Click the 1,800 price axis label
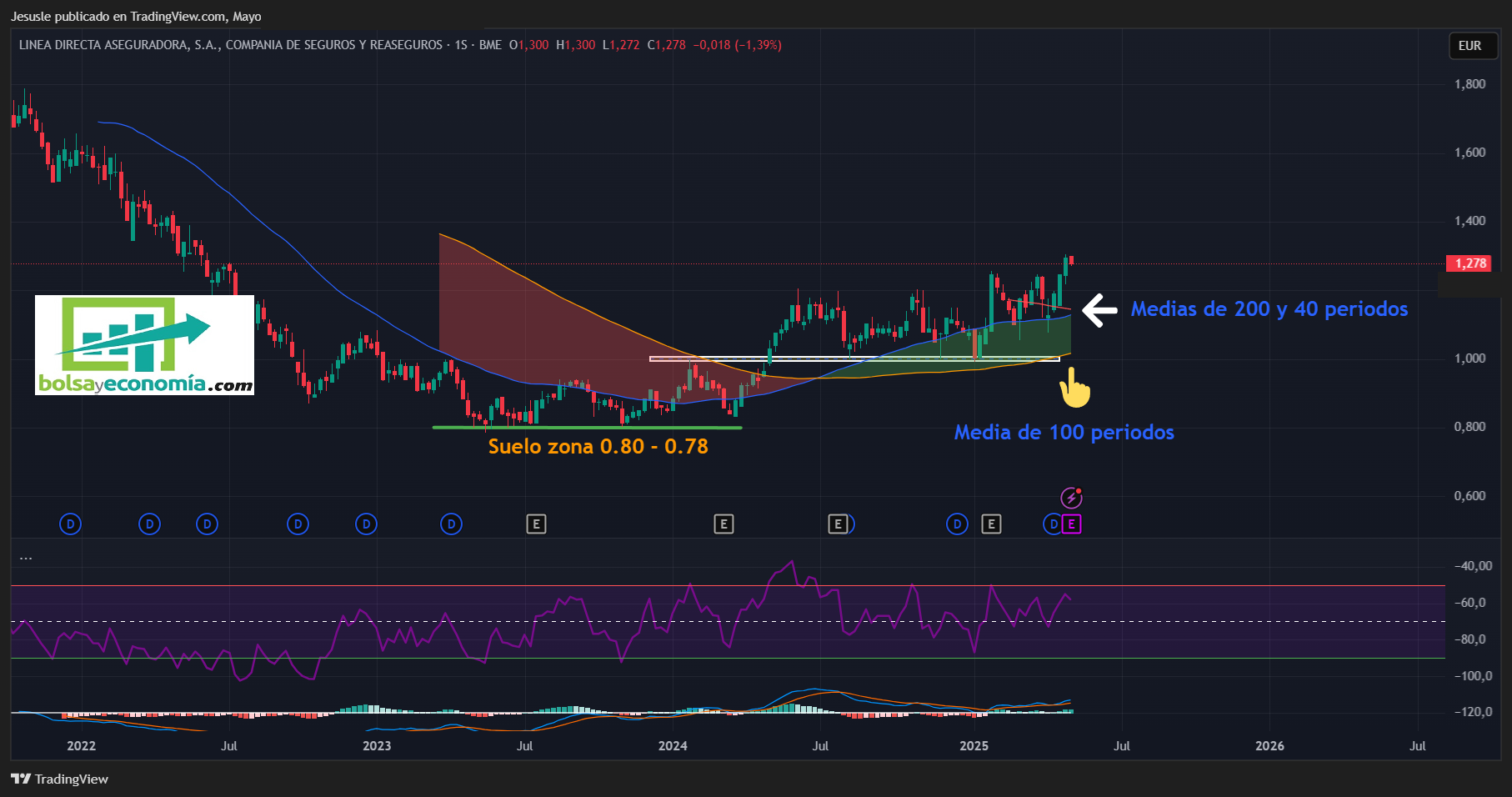This screenshot has width=1512, height=797. pos(1469,84)
